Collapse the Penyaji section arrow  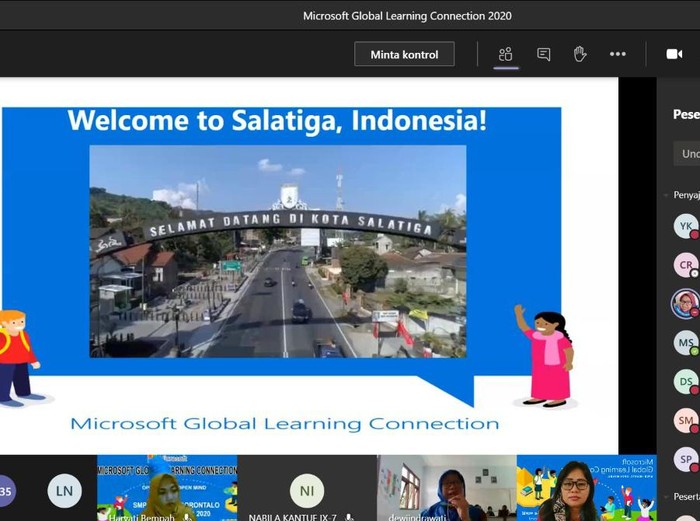point(666,195)
